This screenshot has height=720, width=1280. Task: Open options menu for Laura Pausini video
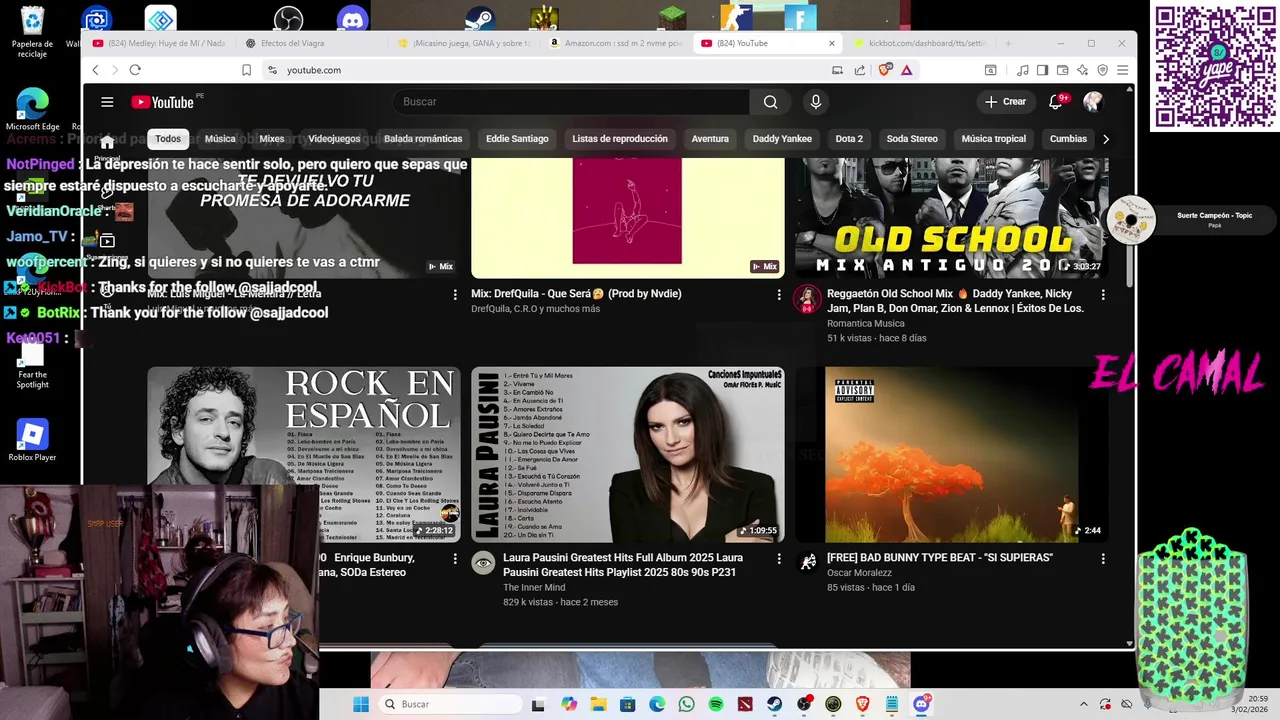(779, 559)
